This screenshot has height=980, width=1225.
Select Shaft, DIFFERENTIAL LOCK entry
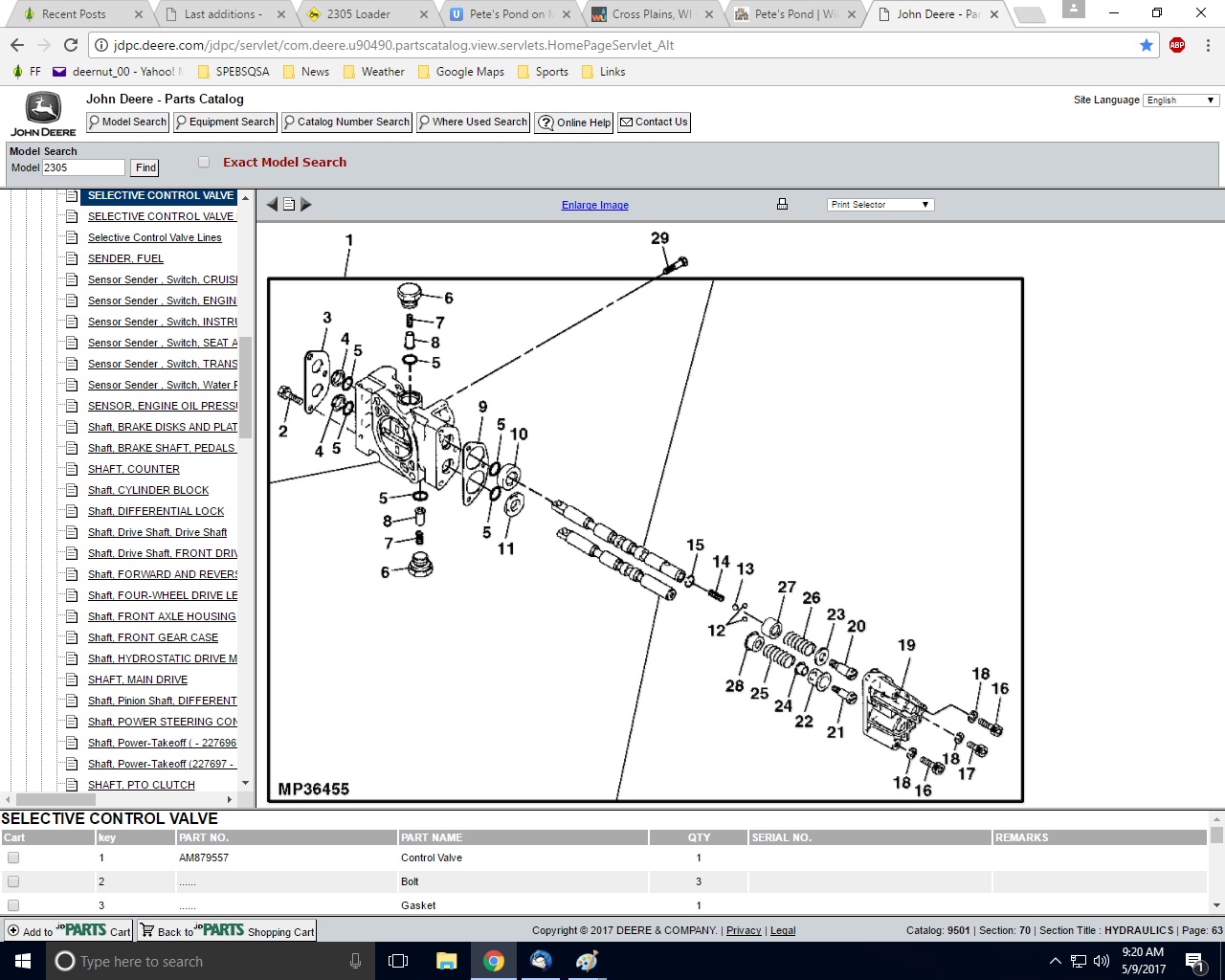tap(156, 511)
